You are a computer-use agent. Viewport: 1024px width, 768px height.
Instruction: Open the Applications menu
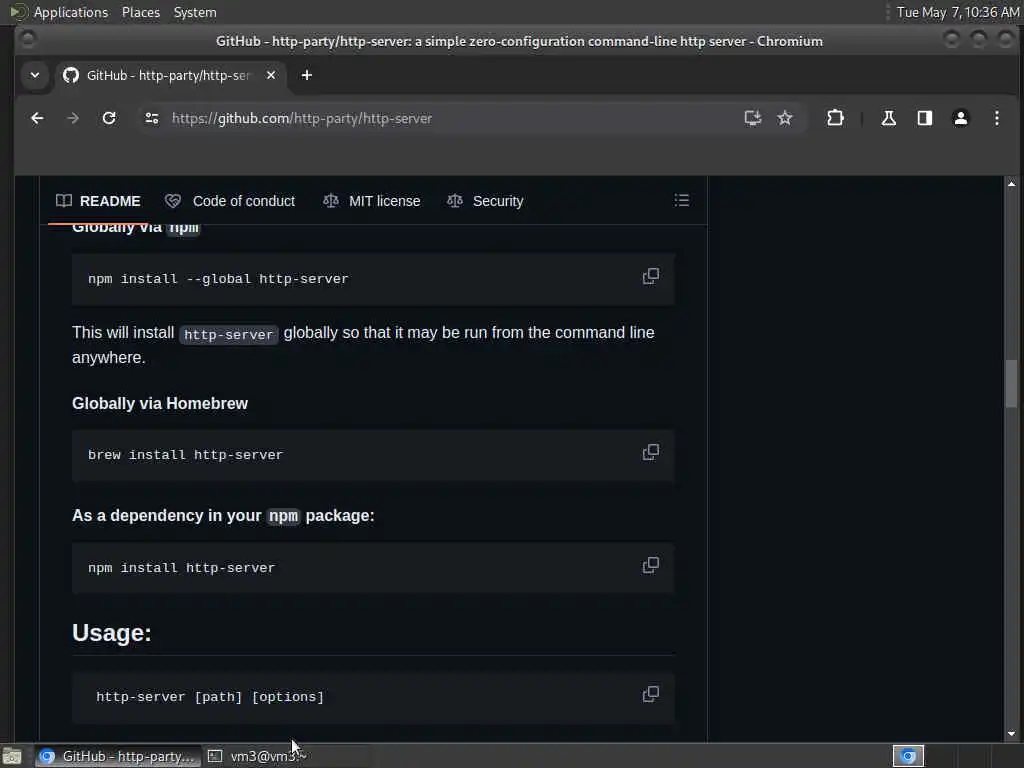click(59, 12)
